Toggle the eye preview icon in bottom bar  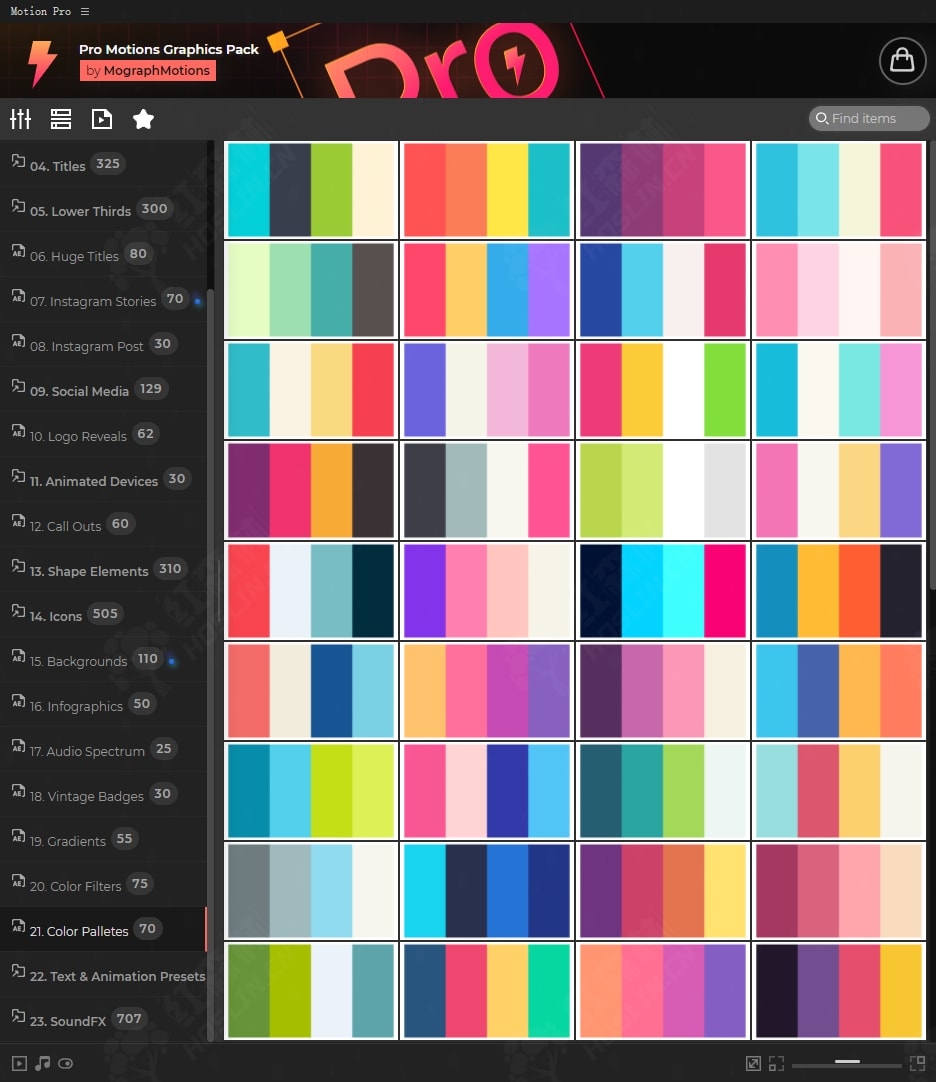point(66,1063)
